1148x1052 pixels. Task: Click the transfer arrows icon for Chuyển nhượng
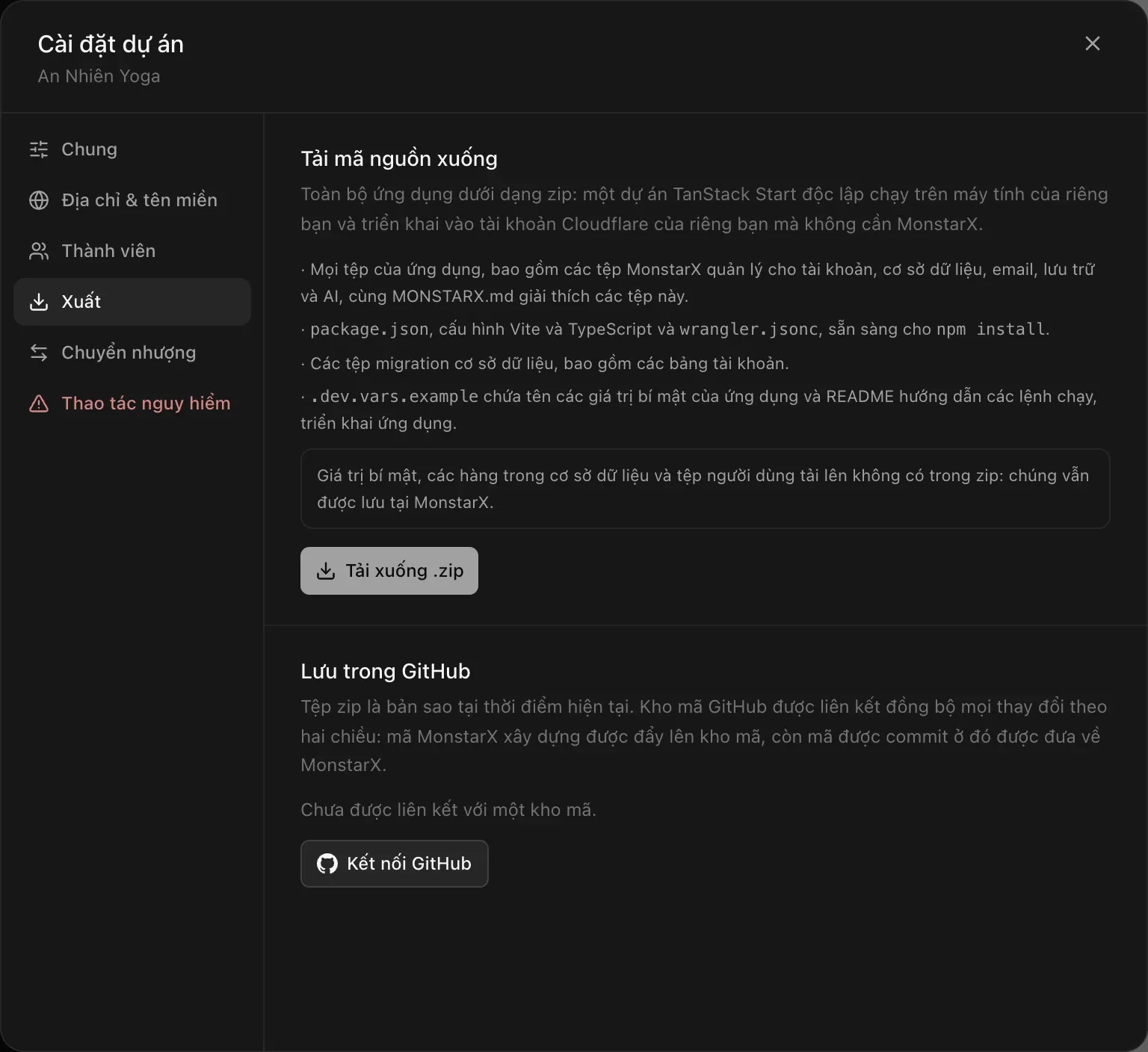pyautogui.click(x=39, y=353)
